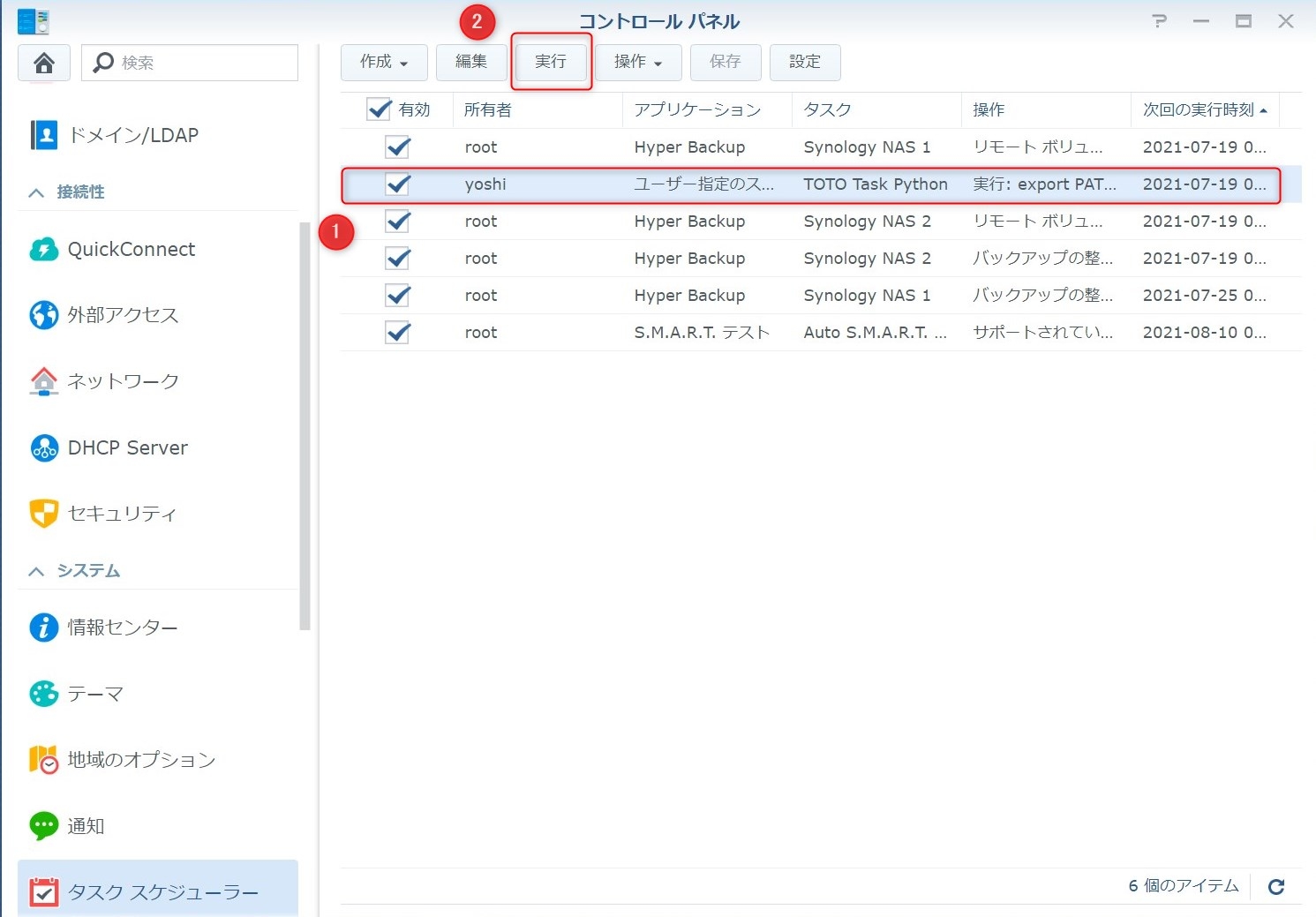Open the DHCP Server icon
This screenshot has height=917, width=1316.
click(44, 448)
